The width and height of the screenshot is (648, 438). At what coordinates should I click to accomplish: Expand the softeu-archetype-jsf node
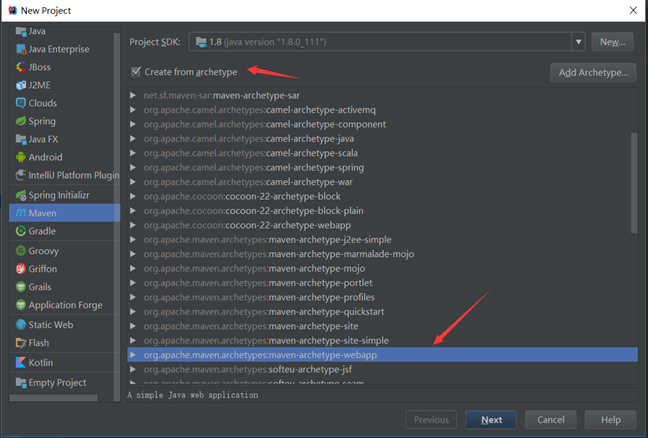point(133,369)
